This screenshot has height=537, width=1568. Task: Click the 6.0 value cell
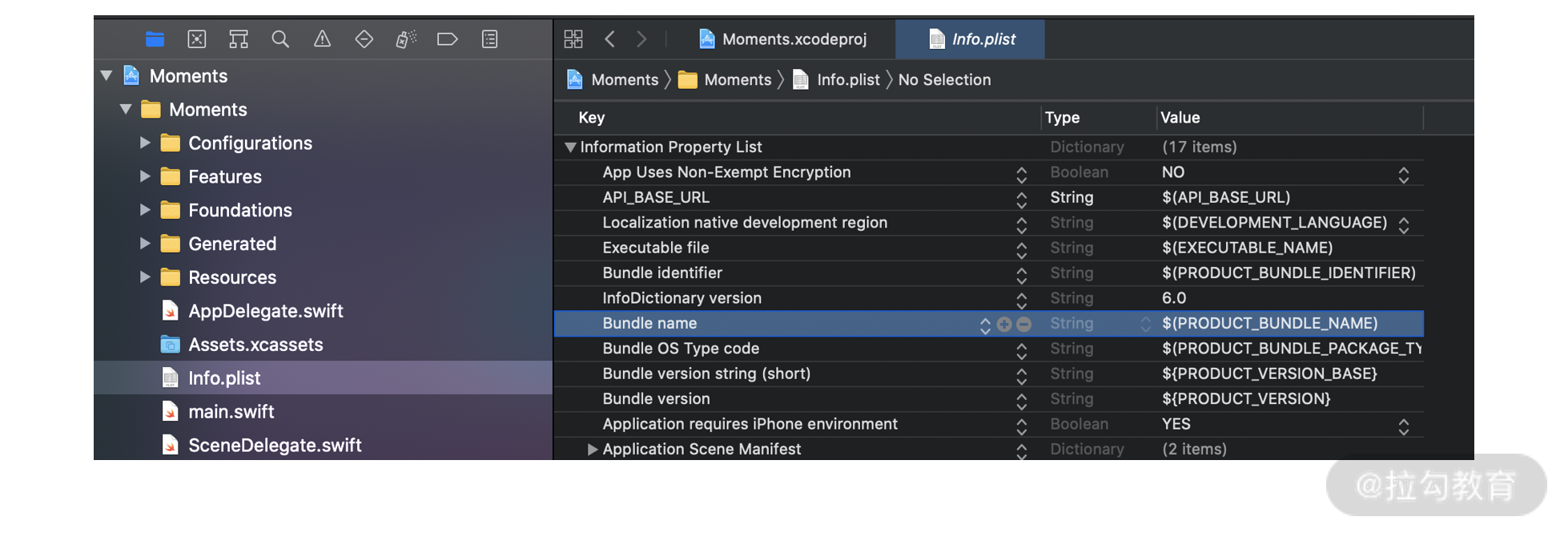pyautogui.click(x=1174, y=298)
